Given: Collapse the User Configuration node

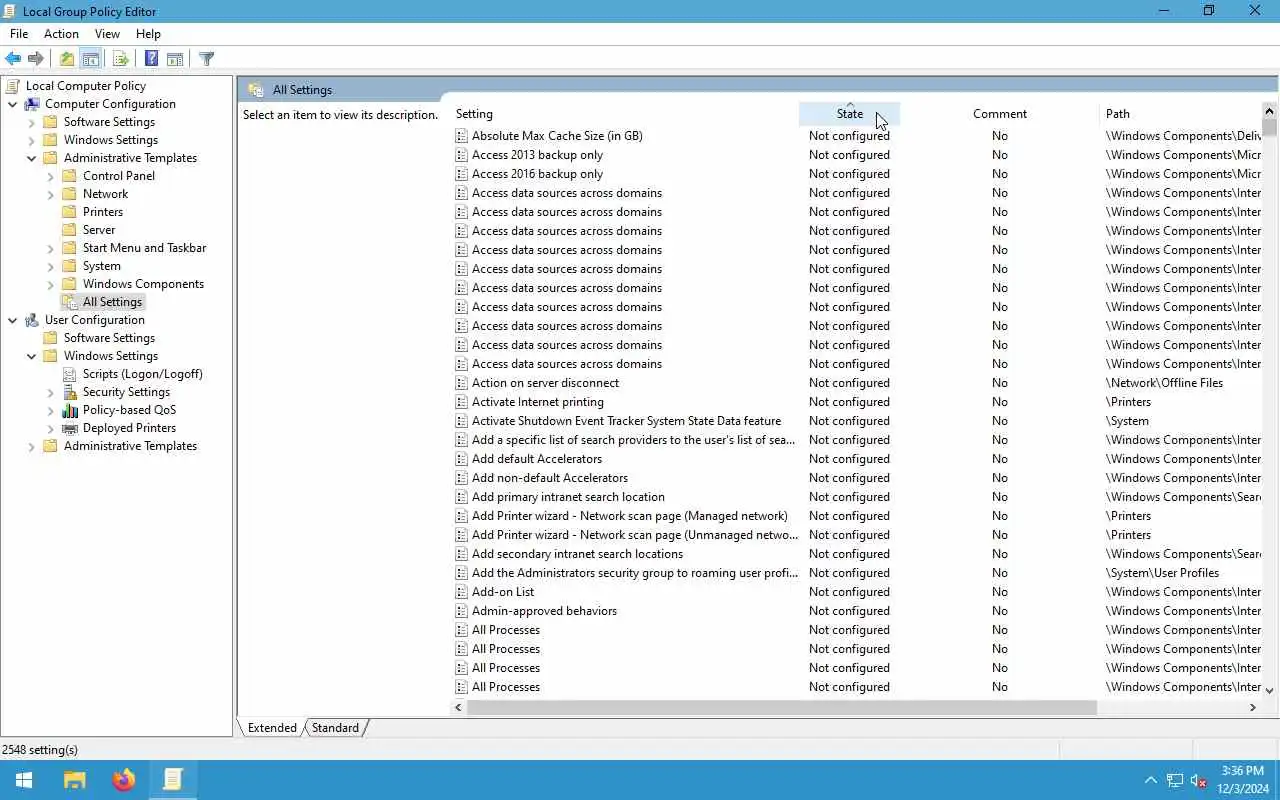Looking at the screenshot, I should click(12, 320).
